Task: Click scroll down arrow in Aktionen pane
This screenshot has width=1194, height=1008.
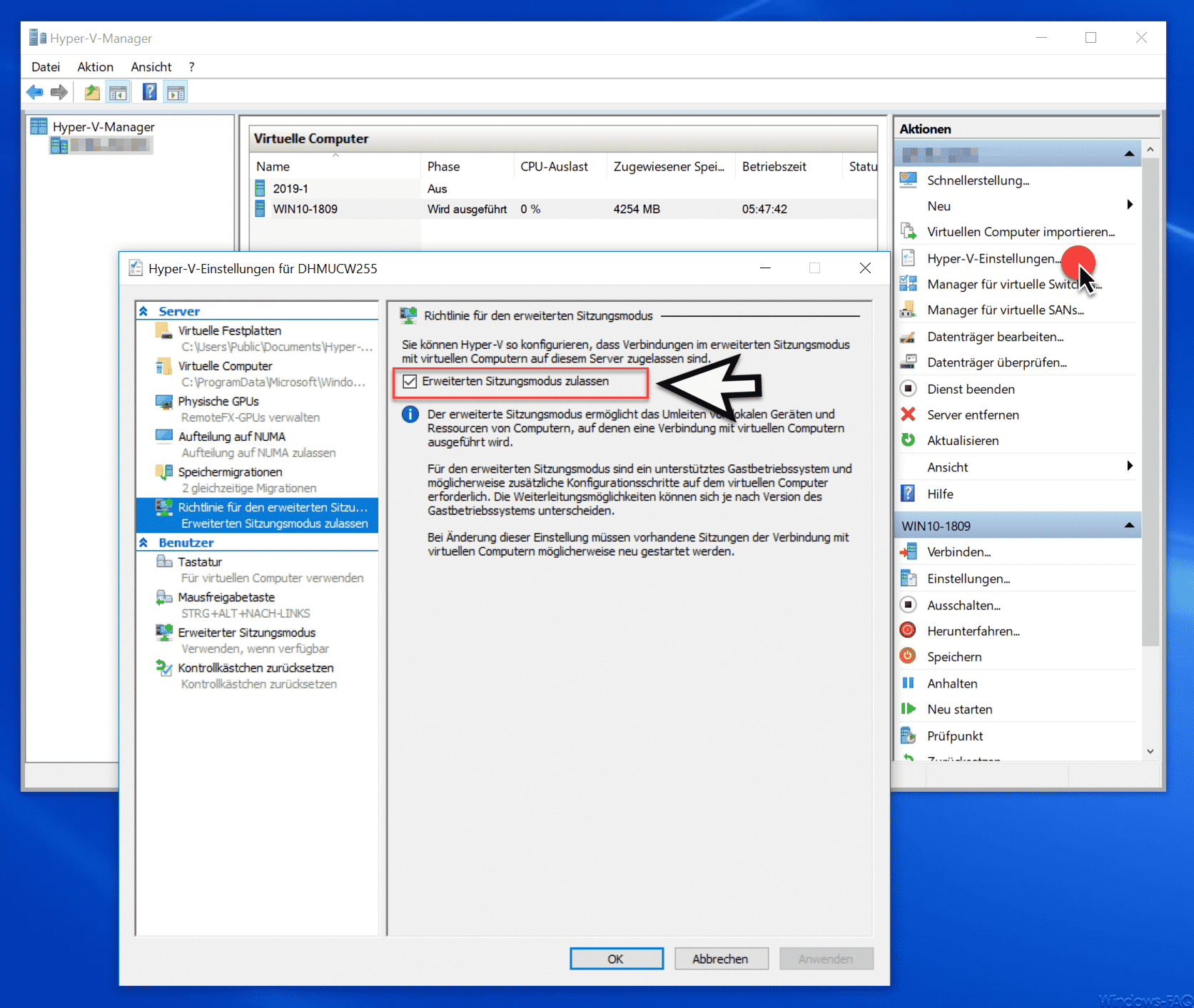Action: pyautogui.click(x=1150, y=751)
